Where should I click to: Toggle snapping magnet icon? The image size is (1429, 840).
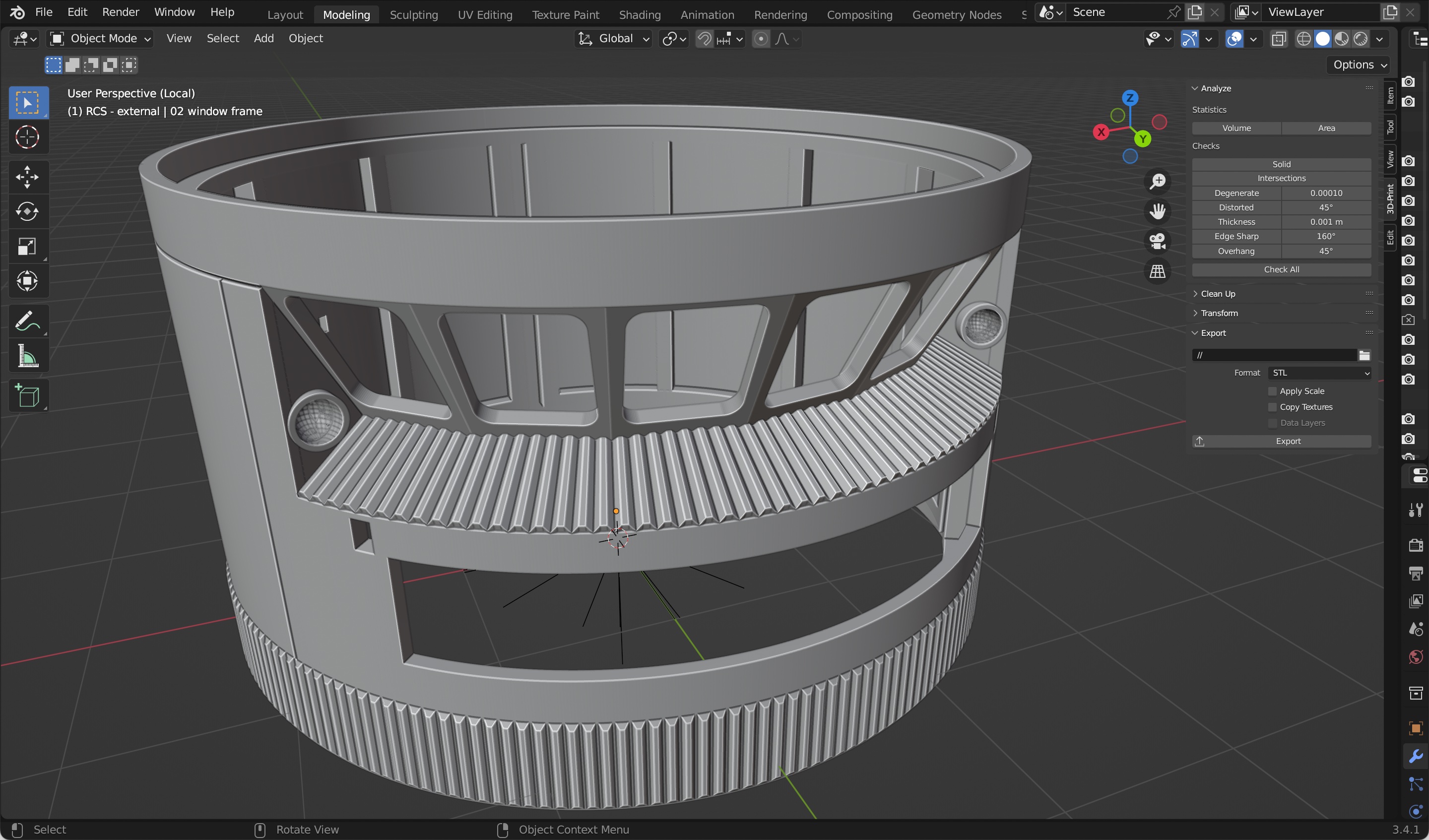[704, 39]
